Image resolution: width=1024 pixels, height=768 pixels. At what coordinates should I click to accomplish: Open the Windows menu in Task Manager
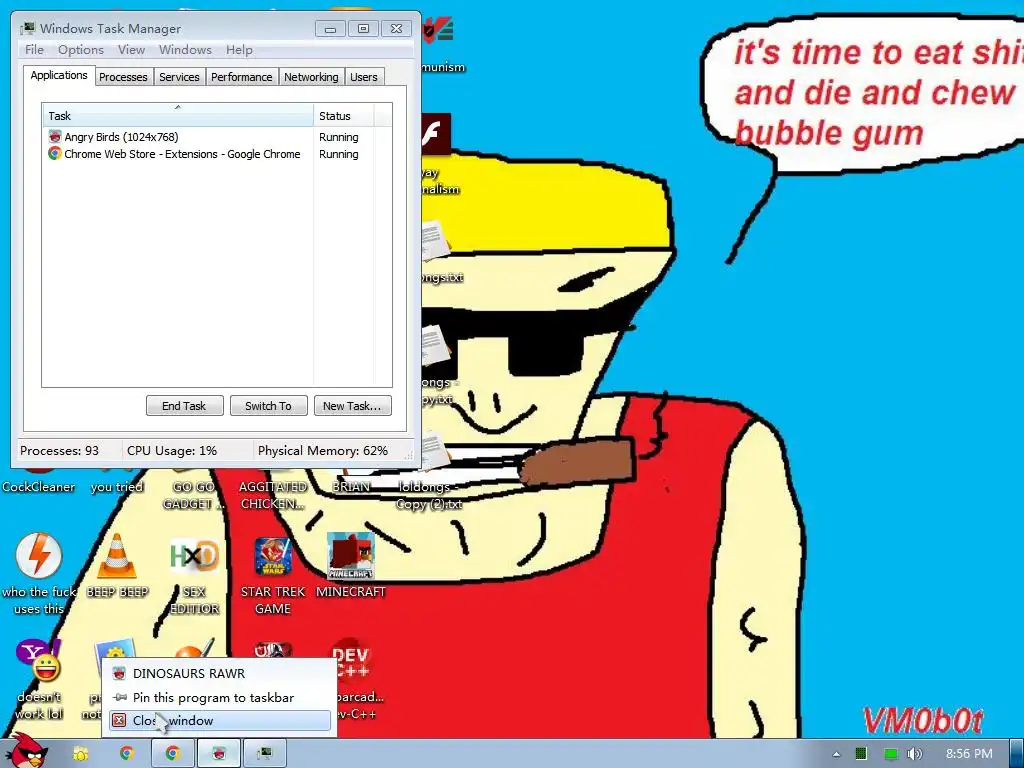click(x=185, y=50)
